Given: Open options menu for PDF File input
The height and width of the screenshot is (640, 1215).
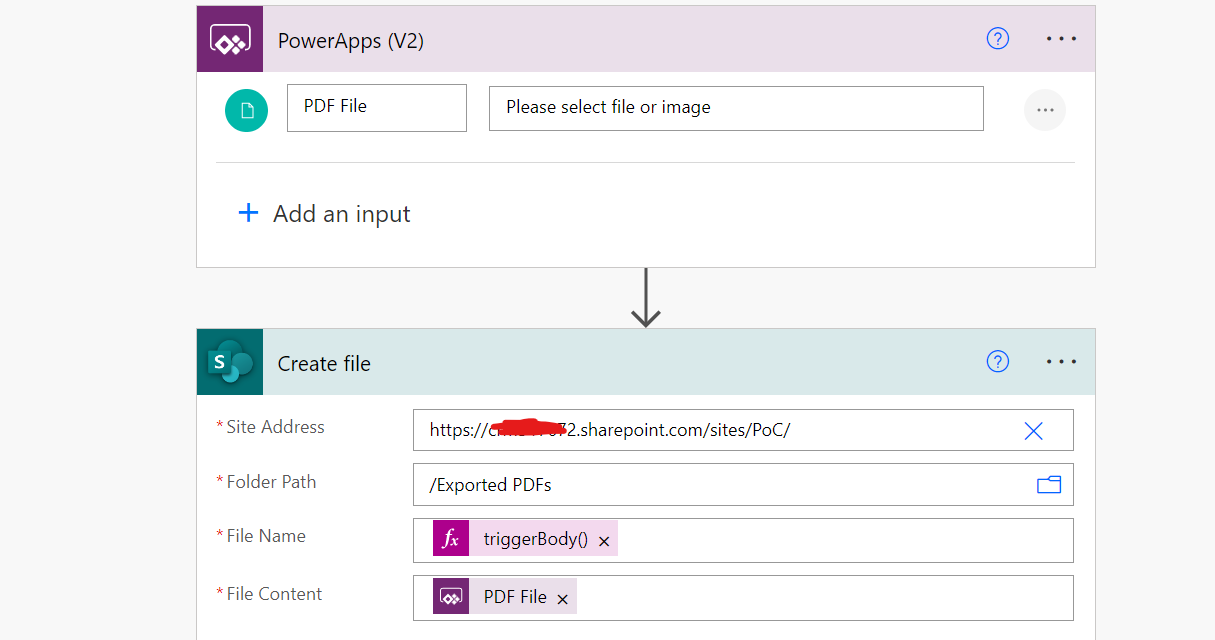Looking at the screenshot, I should tap(1045, 110).
